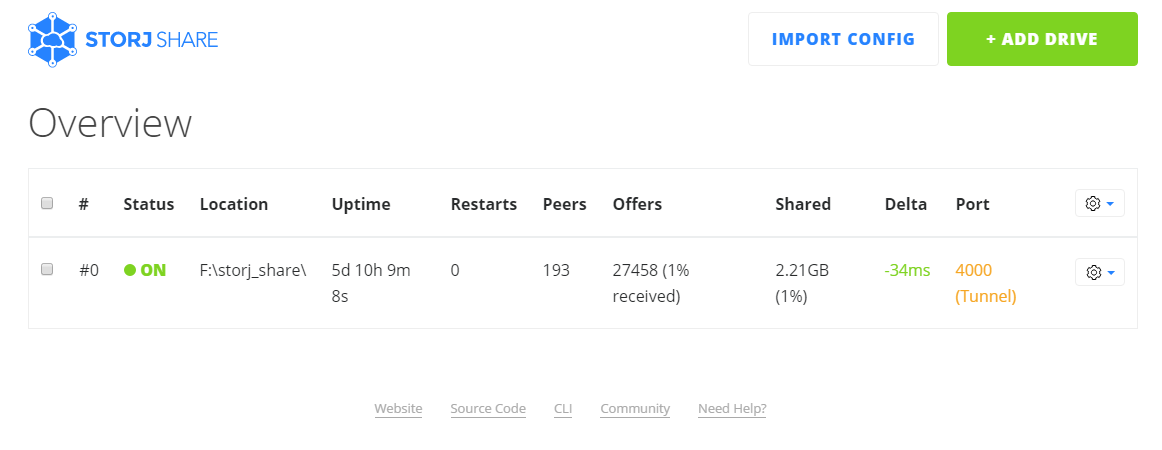Viewport: 1162px width, 450px height.
Task: Open drive #0 options dropdown arrow
Action: point(1111,272)
